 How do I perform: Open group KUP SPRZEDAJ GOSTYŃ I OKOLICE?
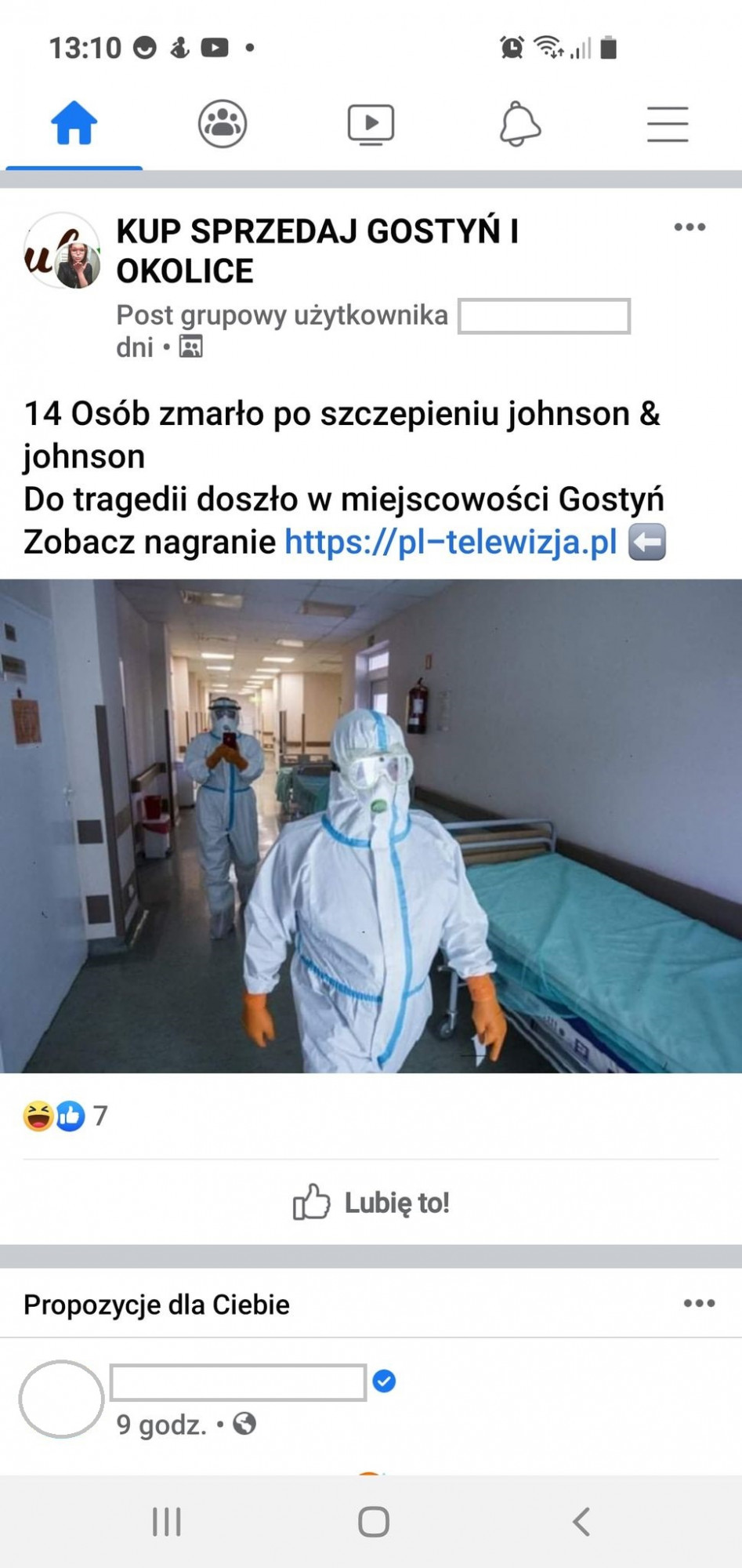pos(317,251)
